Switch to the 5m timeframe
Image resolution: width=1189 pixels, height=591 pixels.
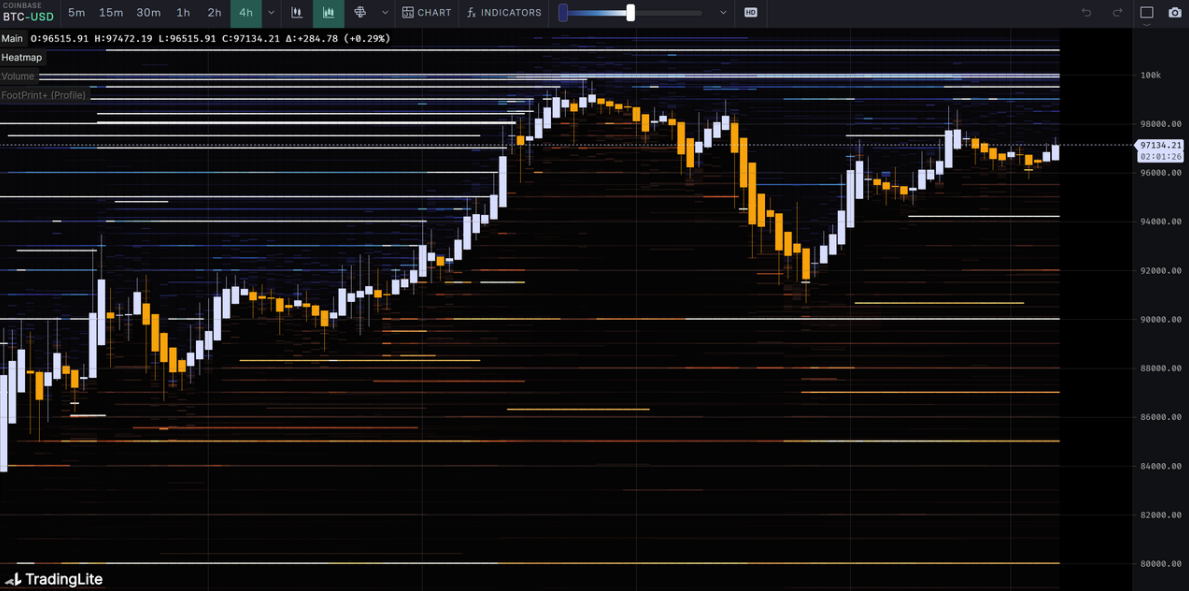(77, 13)
